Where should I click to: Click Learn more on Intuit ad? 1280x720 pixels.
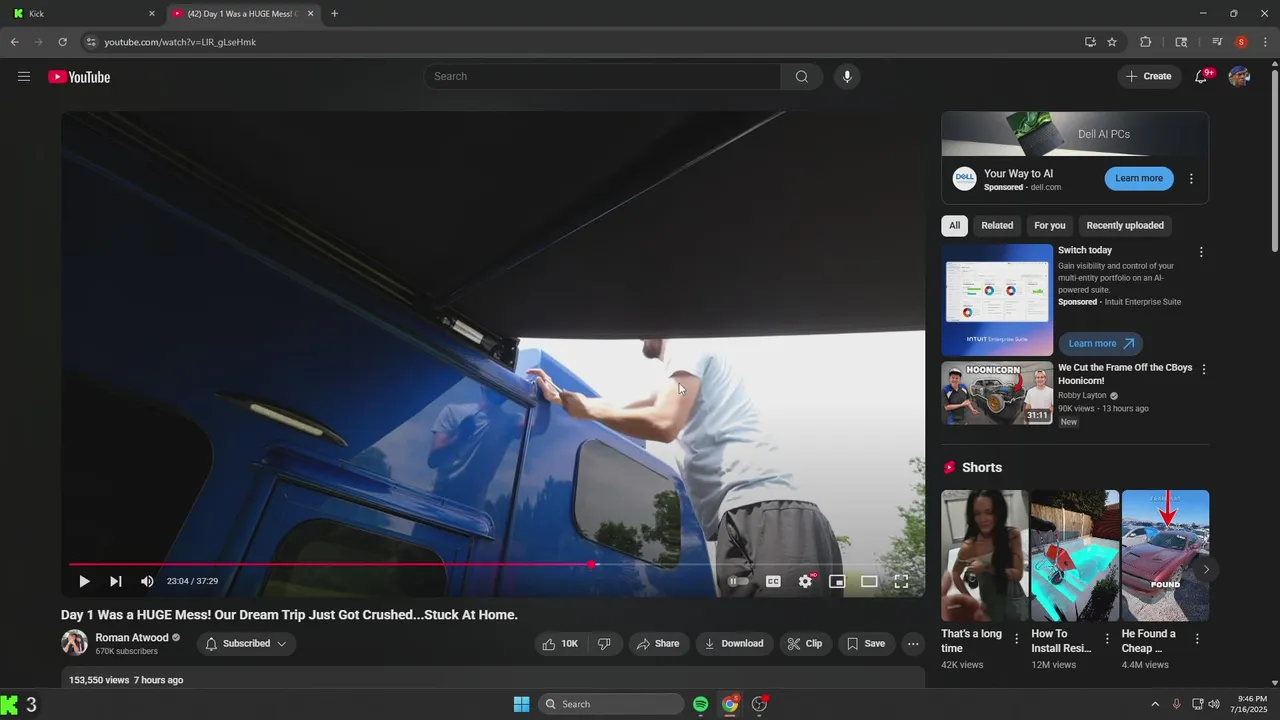pyautogui.click(x=1101, y=344)
